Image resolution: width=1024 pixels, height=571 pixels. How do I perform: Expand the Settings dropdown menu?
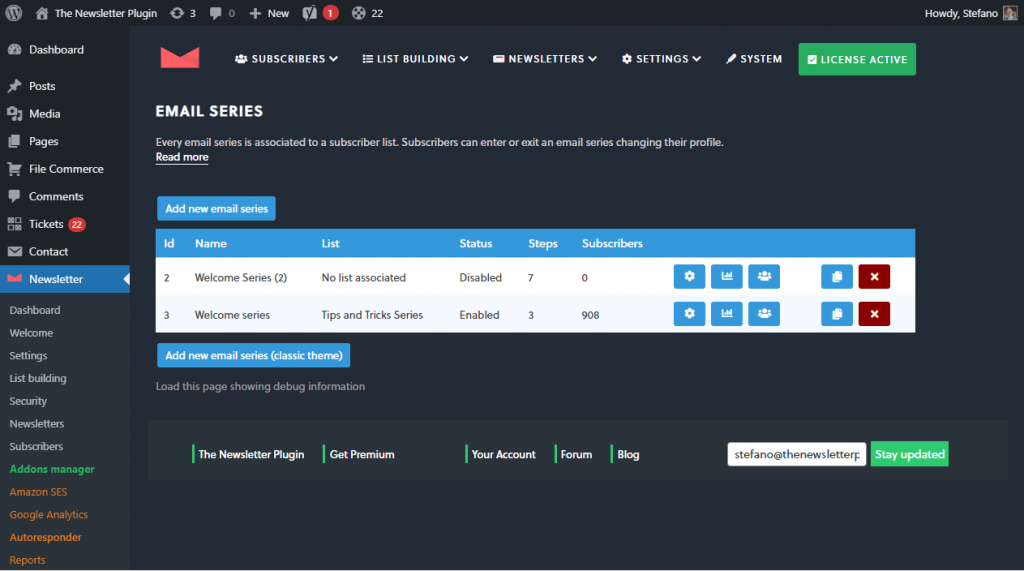662,59
